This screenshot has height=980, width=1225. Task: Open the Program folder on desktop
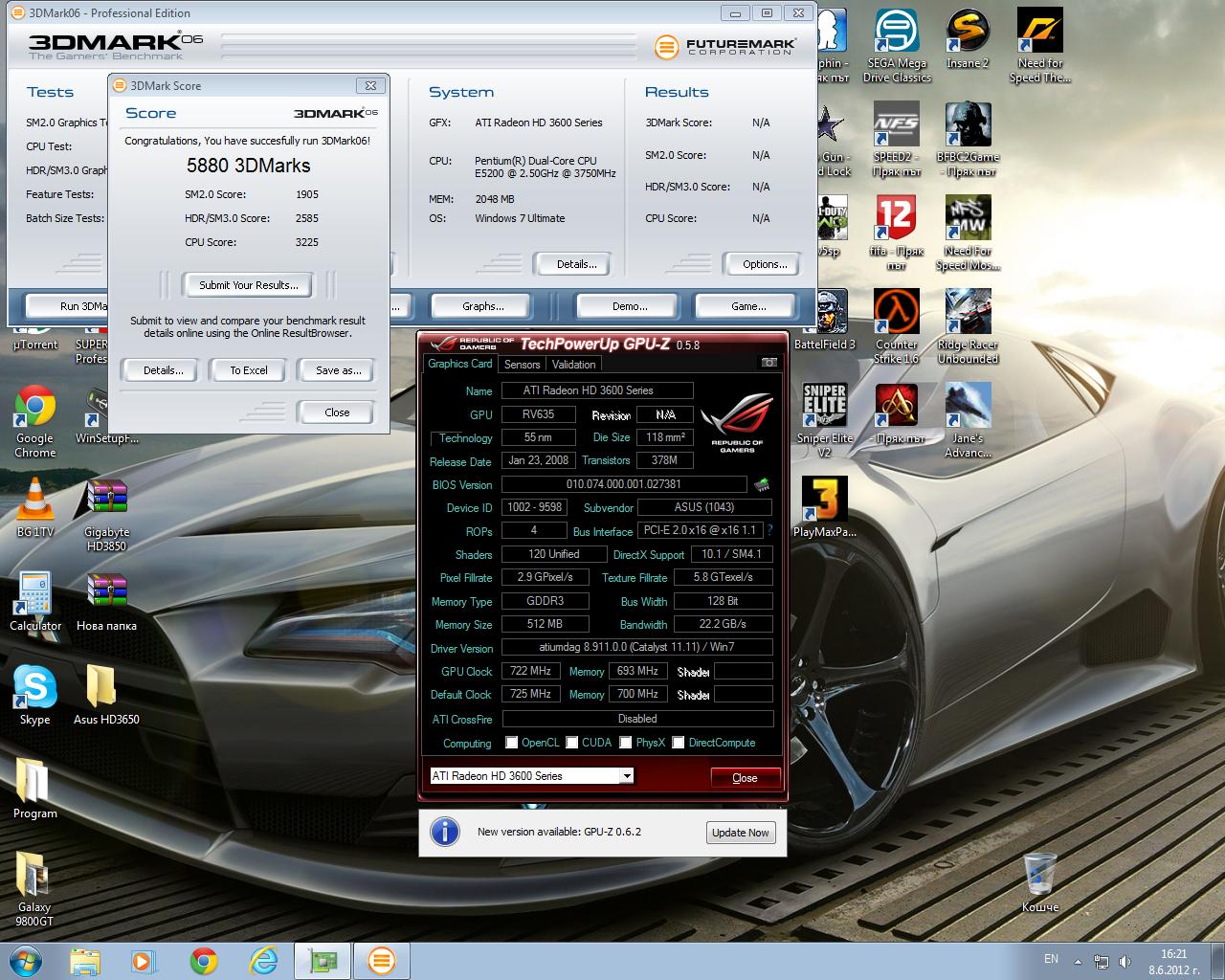coord(35,790)
